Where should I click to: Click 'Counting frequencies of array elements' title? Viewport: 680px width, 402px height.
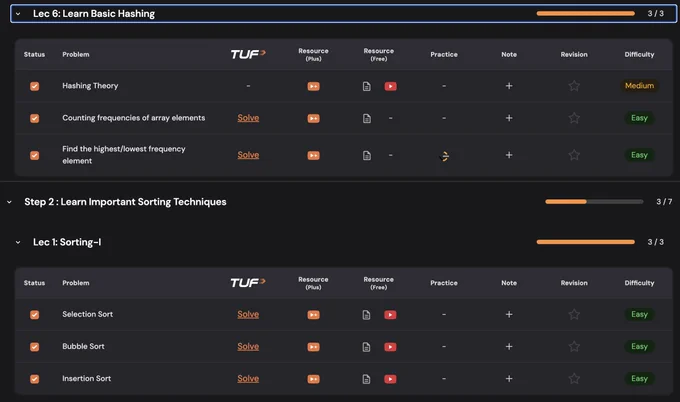pyautogui.click(x=134, y=118)
